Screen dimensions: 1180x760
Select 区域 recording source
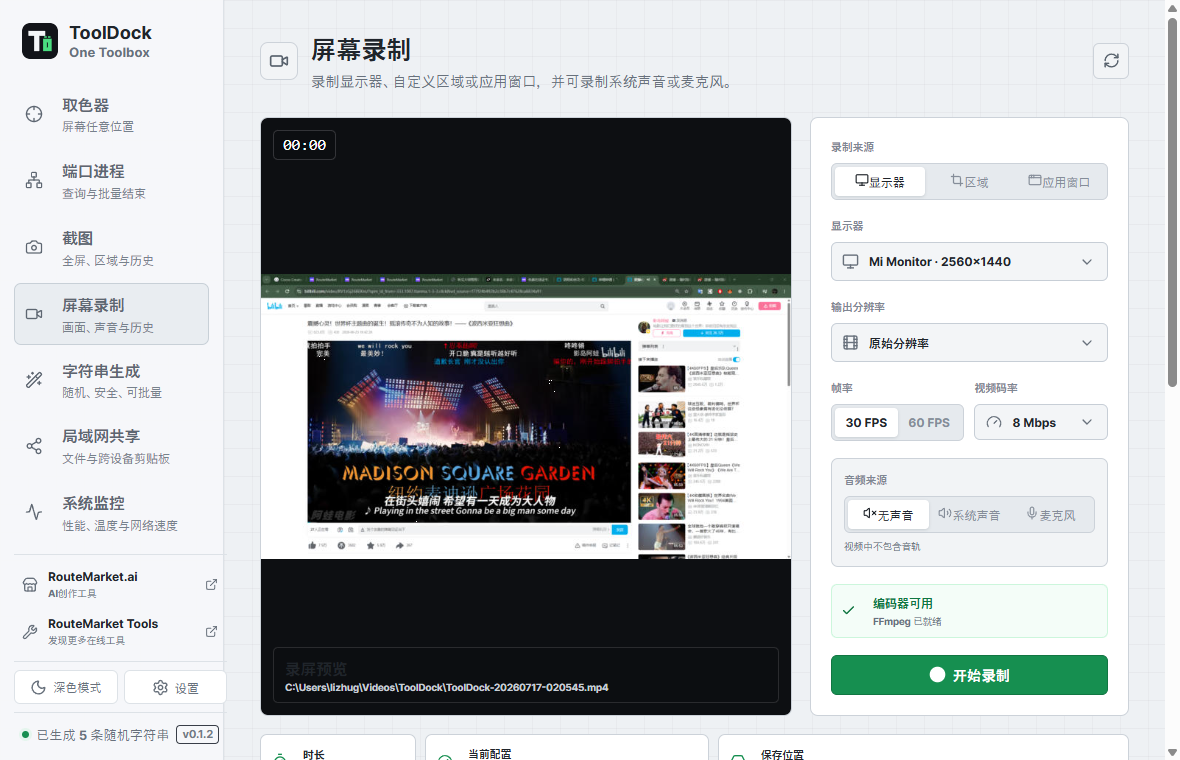click(x=969, y=181)
